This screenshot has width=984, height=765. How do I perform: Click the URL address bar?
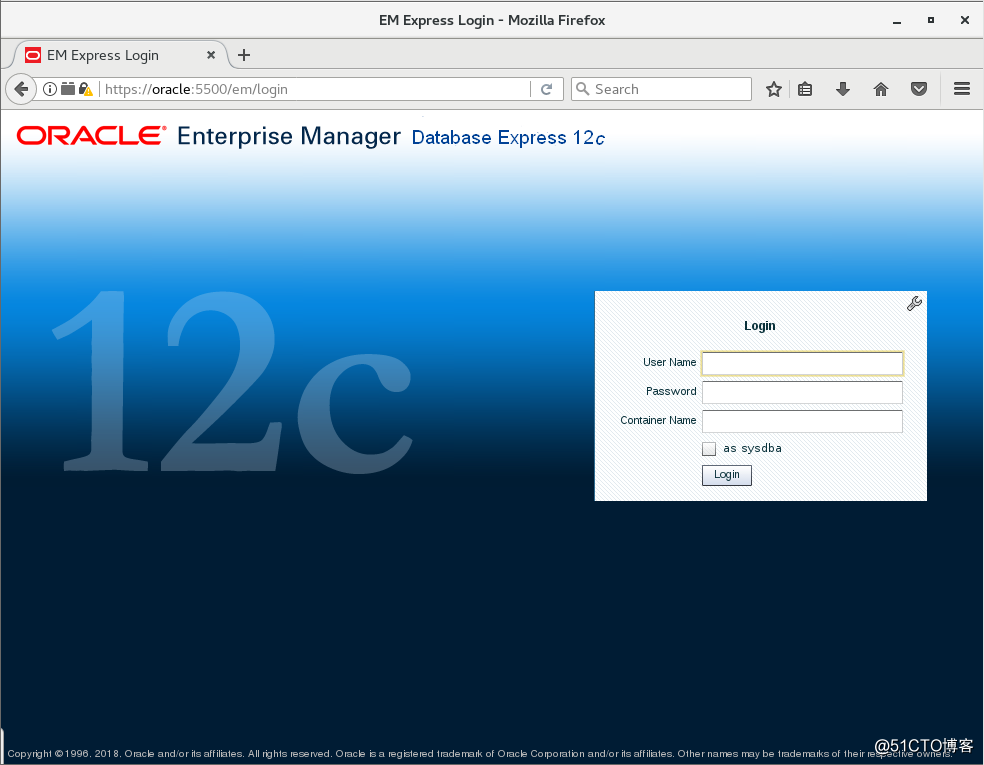click(x=314, y=89)
